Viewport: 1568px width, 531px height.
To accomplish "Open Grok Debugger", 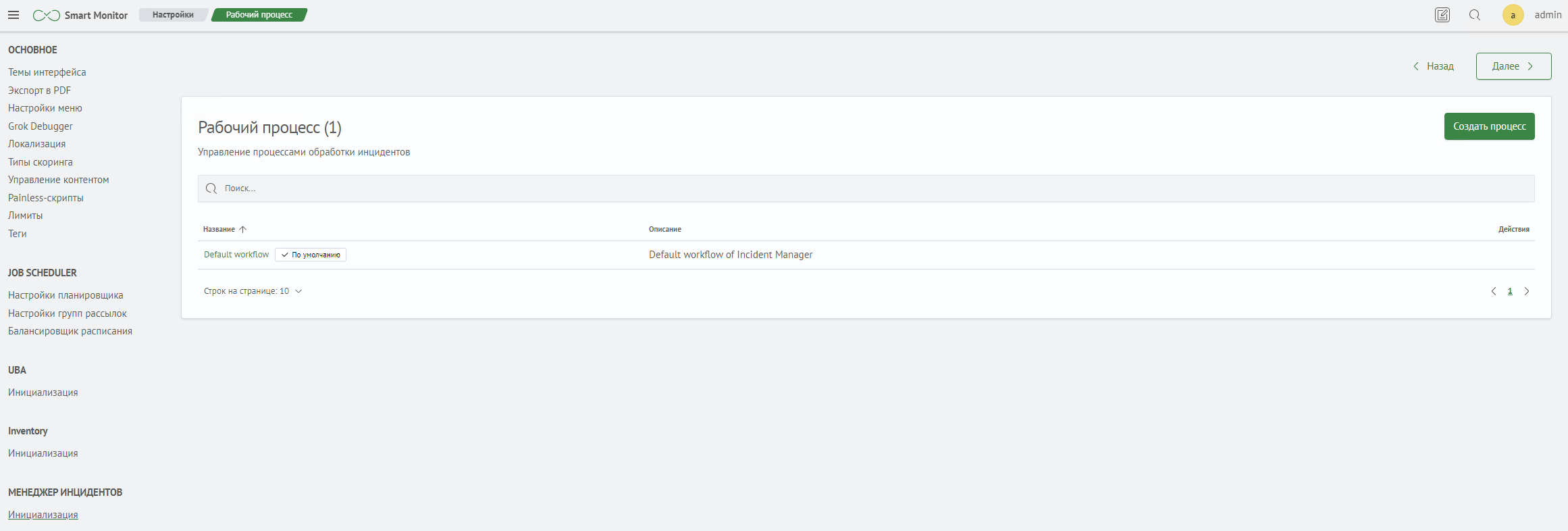I will tap(41, 126).
